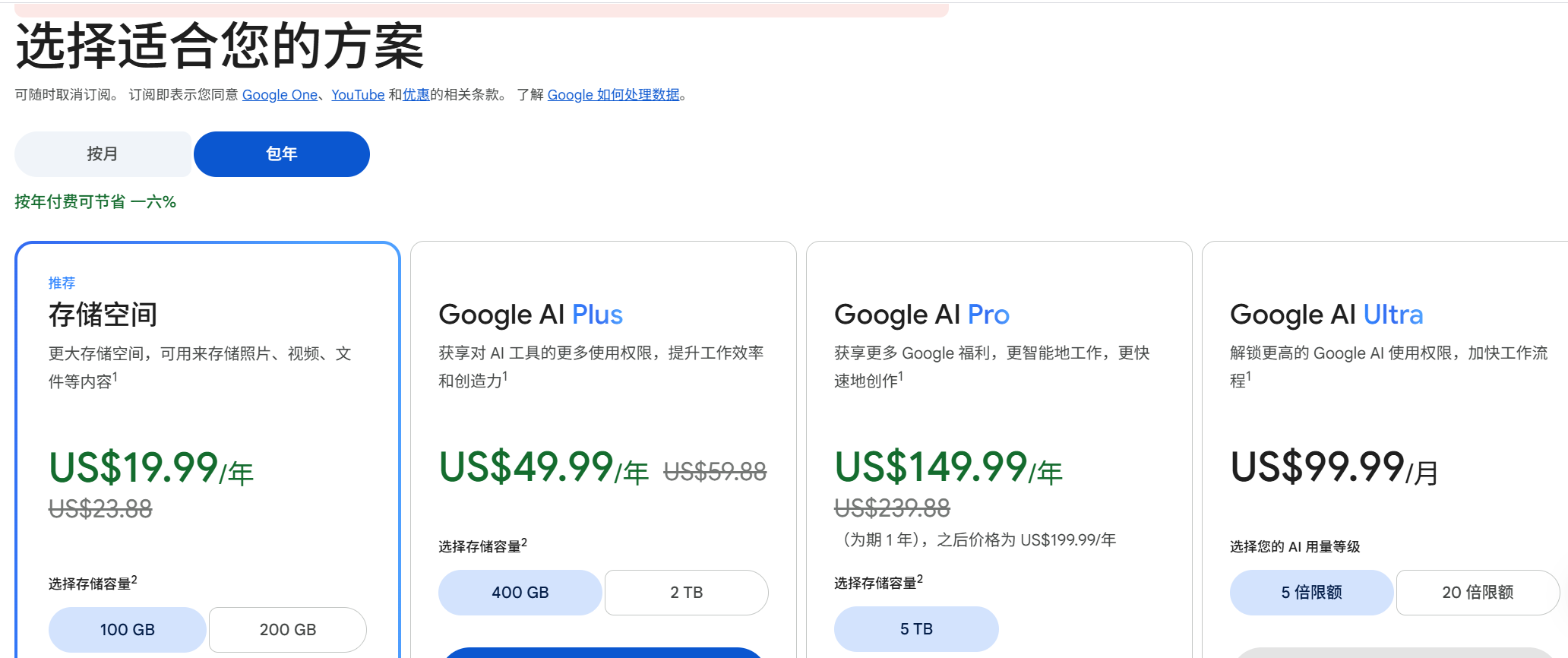Click the AI Ultra description 解锁更高的 Google AI 使用权限
Screen dimensions: 1568x658
pyautogui.click(x=1389, y=367)
